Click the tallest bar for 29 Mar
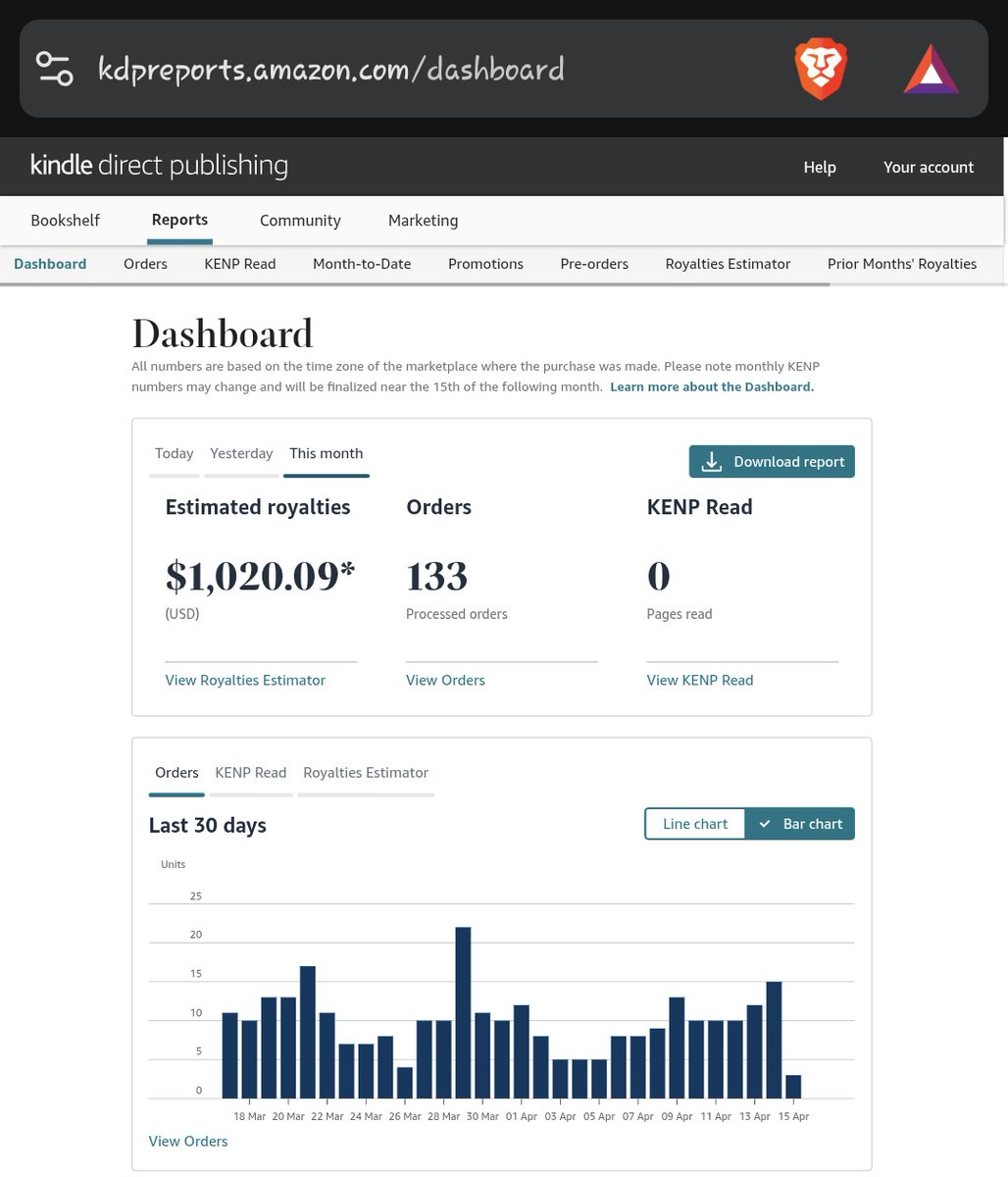Screen dimensions: 1008x1177 click(463, 1012)
